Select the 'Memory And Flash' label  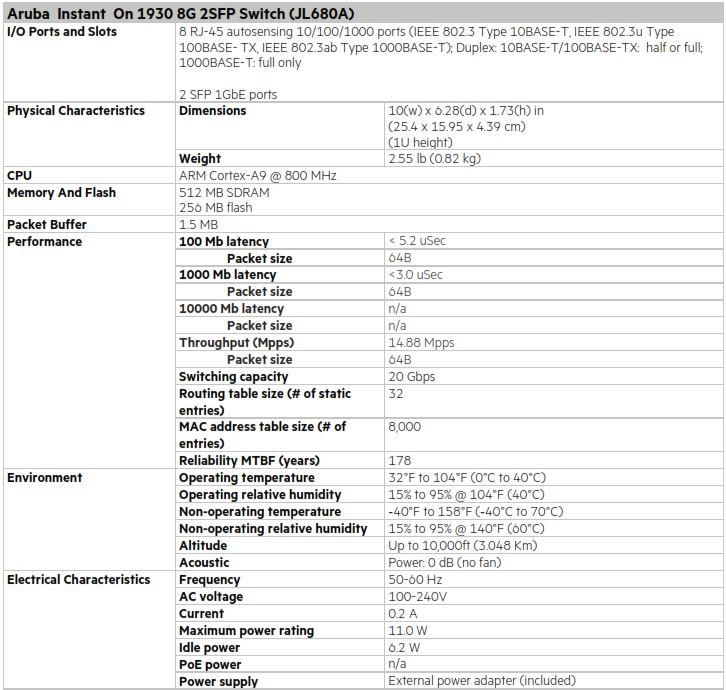click(62, 192)
